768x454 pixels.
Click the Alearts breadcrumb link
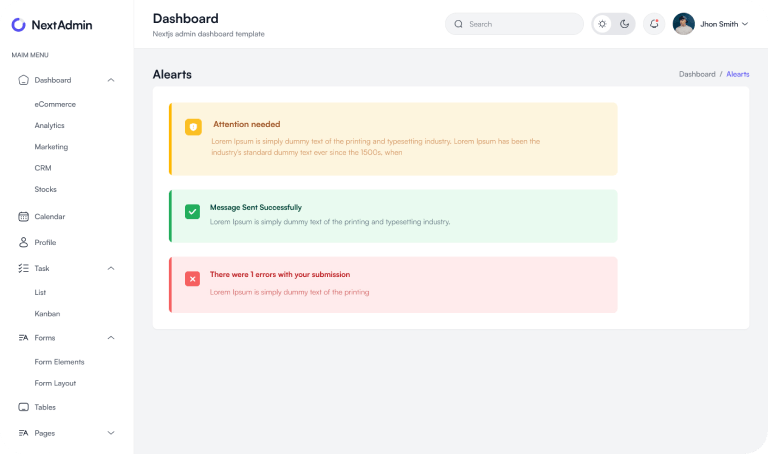point(737,74)
